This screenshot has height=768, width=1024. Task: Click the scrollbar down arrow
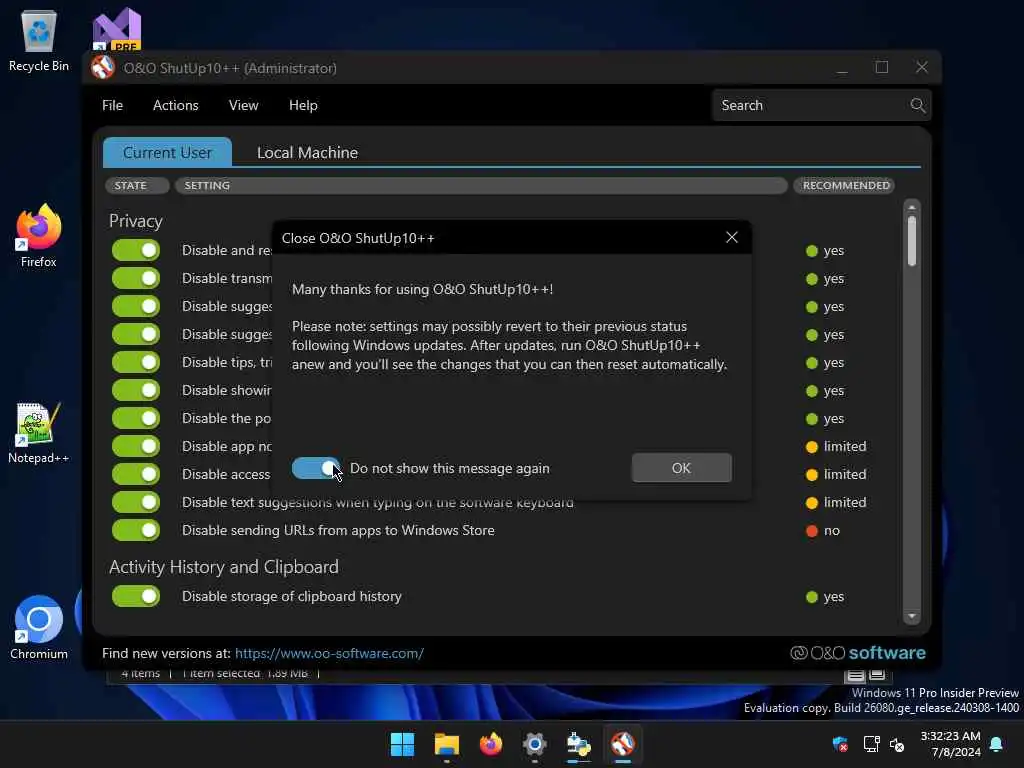(911, 616)
